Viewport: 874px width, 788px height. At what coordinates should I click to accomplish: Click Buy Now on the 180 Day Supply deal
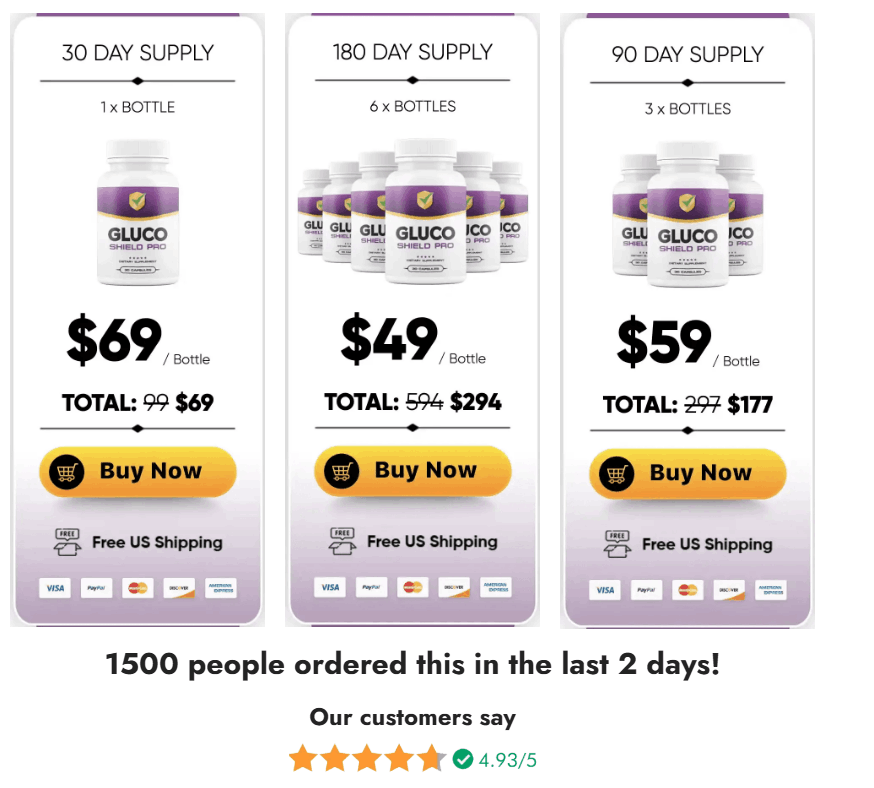click(x=412, y=470)
